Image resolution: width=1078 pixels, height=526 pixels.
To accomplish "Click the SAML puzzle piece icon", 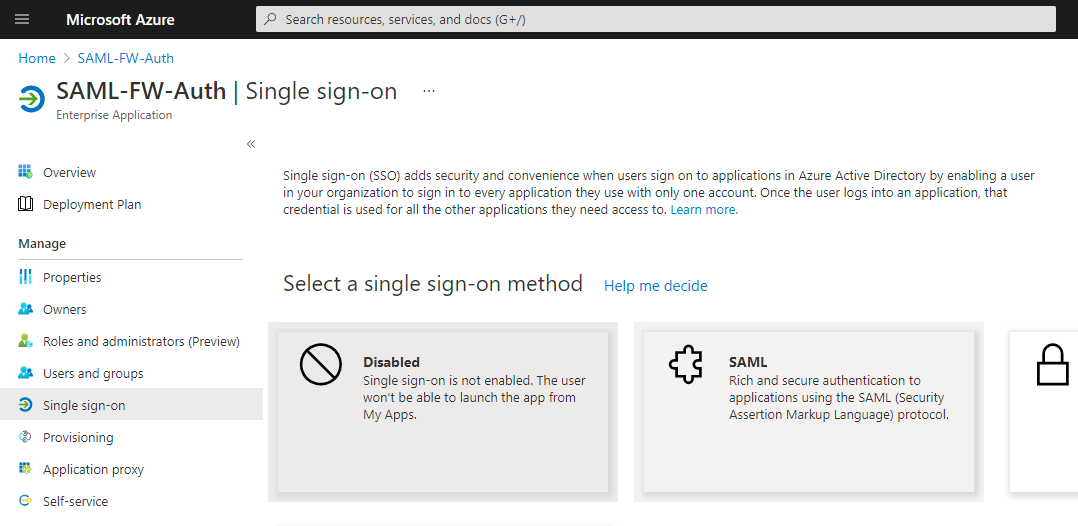I will 686,366.
